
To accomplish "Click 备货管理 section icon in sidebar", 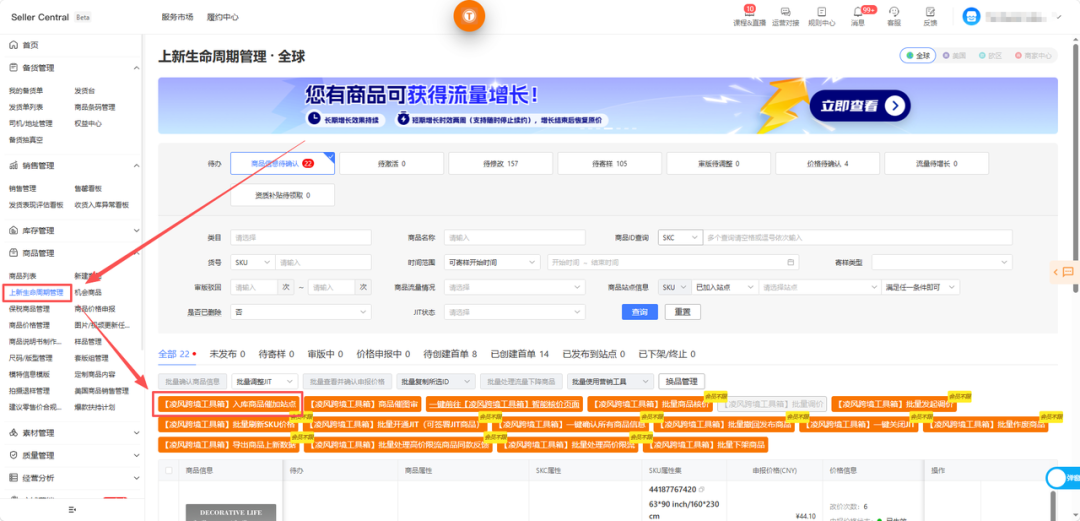I will click(13, 68).
